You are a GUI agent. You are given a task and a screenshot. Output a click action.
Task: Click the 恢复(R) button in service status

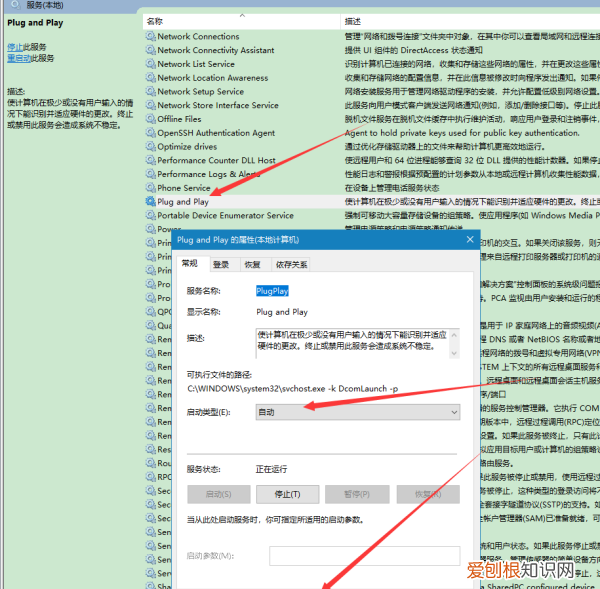point(428,494)
